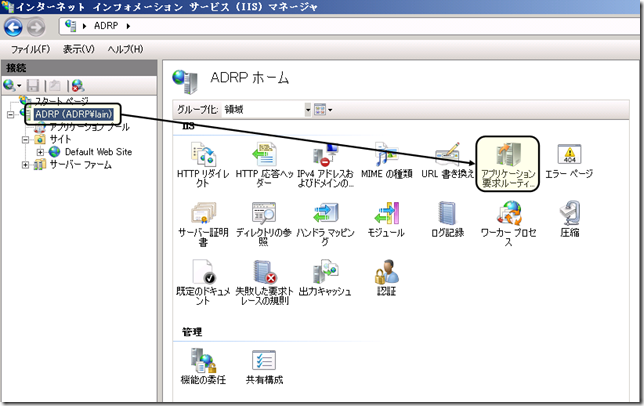
Task: Select サイト in the connections tree
Action: click(60, 140)
